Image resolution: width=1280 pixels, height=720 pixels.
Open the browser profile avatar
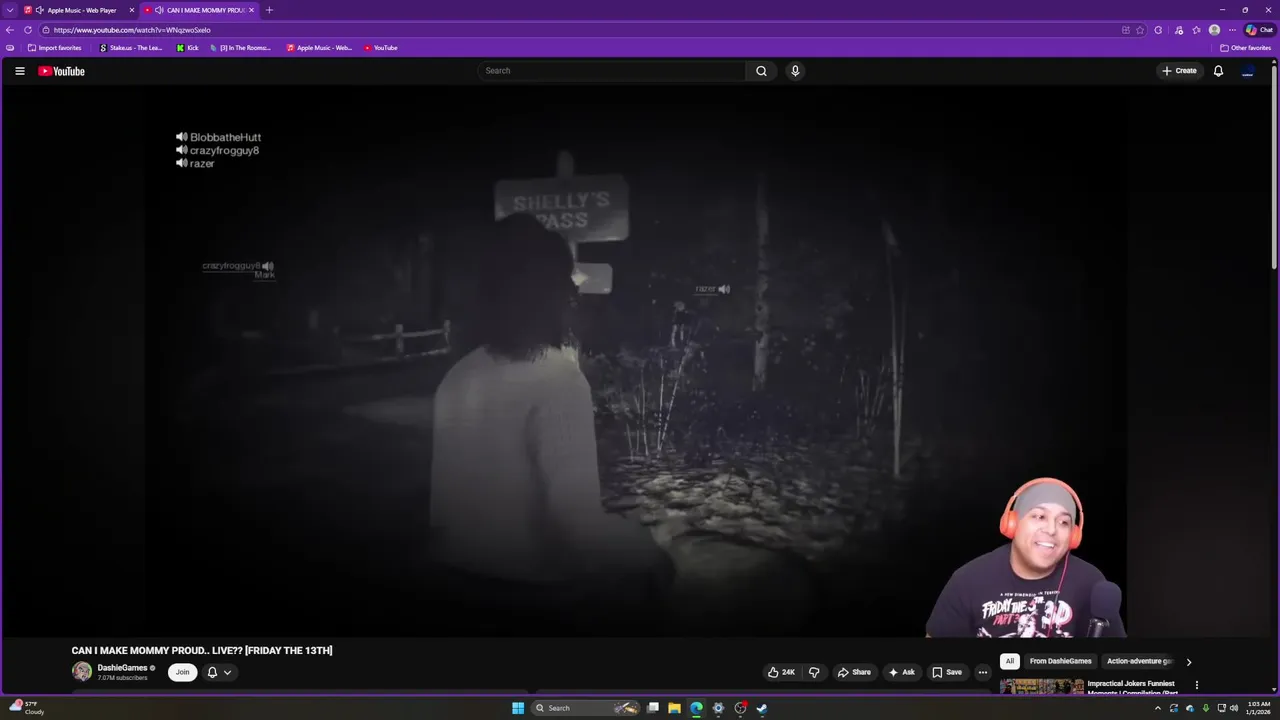[x=1214, y=30]
